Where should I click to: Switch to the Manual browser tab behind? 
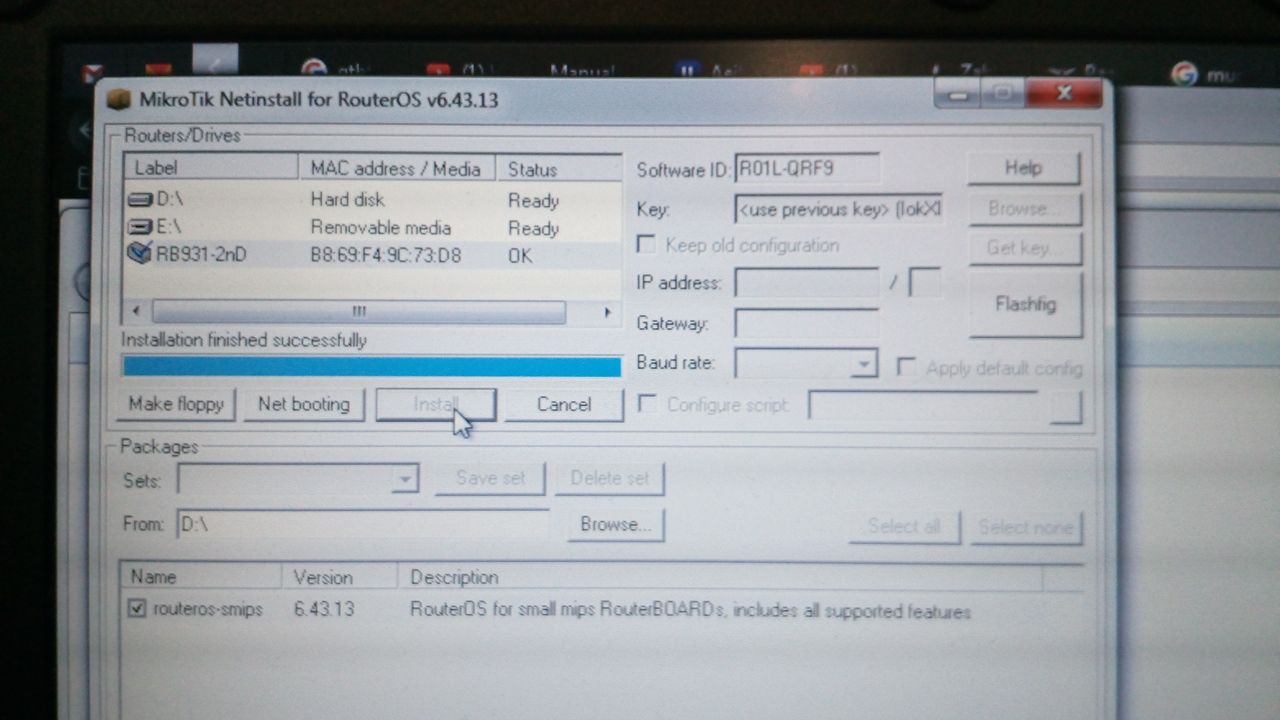(581, 71)
